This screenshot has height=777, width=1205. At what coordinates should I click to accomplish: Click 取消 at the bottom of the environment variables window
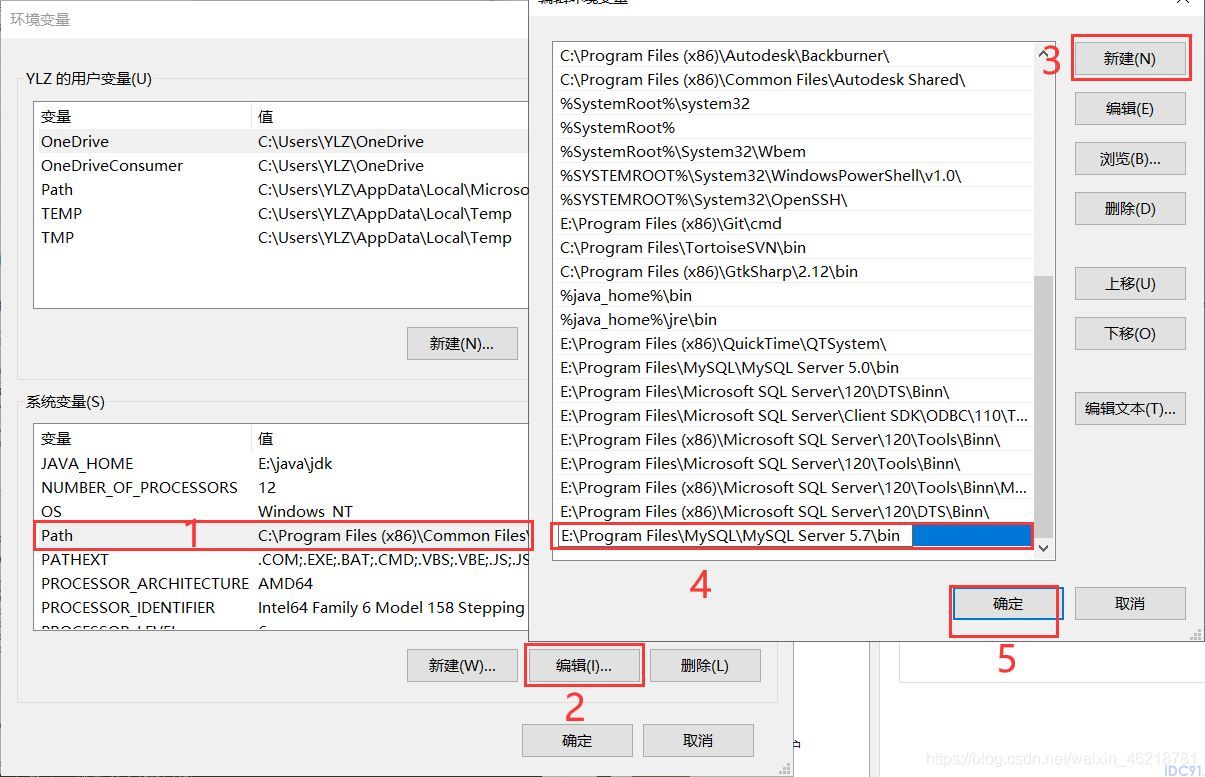(x=698, y=741)
